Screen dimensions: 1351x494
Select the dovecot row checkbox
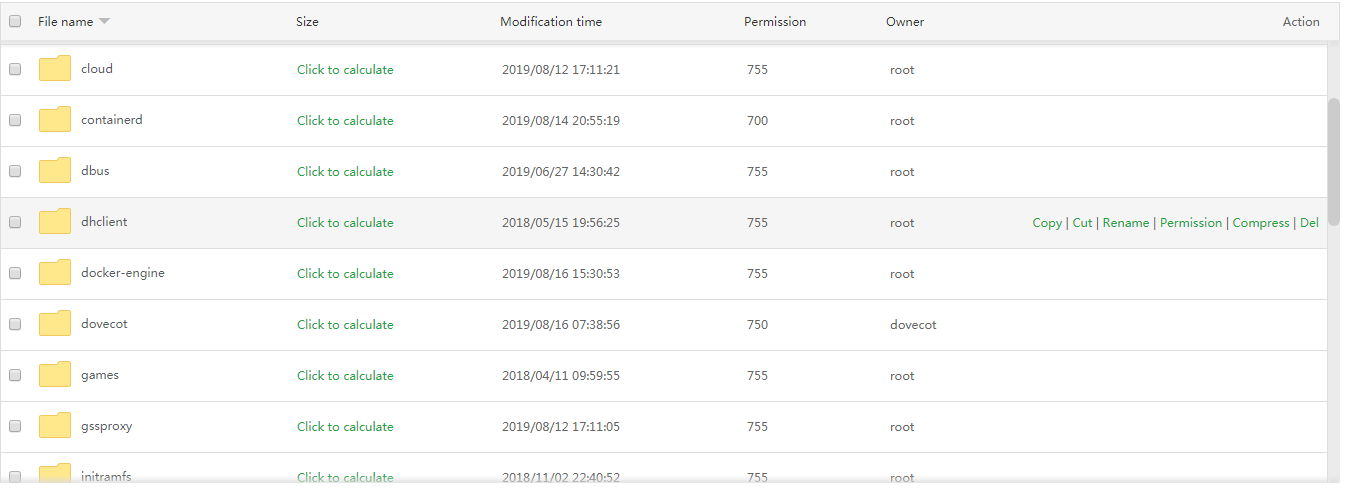point(15,324)
